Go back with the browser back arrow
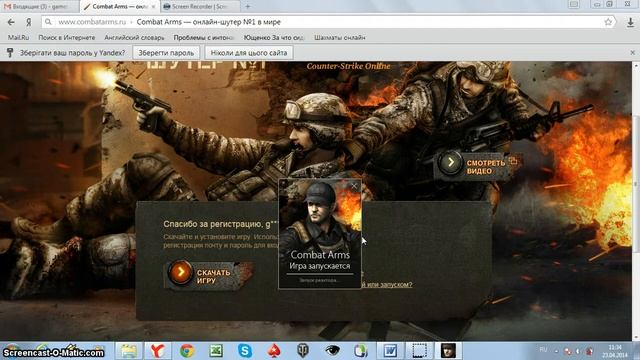The image size is (640, 360). (x=11, y=22)
